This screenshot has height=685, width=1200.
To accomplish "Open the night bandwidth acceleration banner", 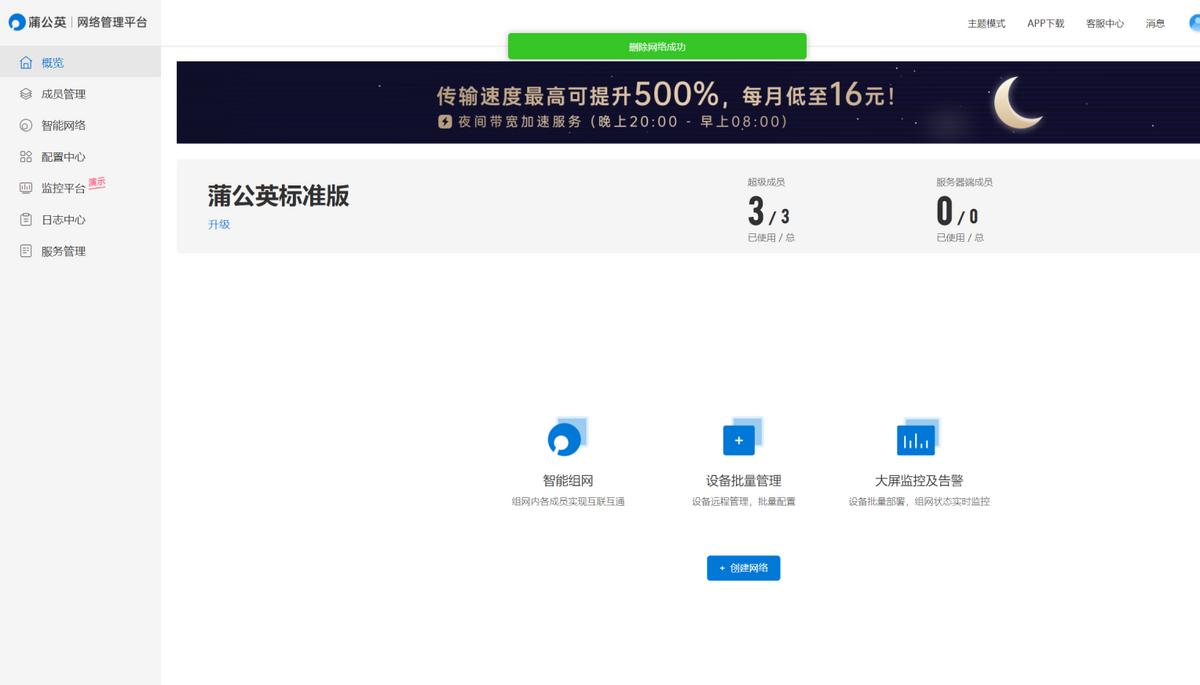I will pyautogui.click(x=688, y=102).
